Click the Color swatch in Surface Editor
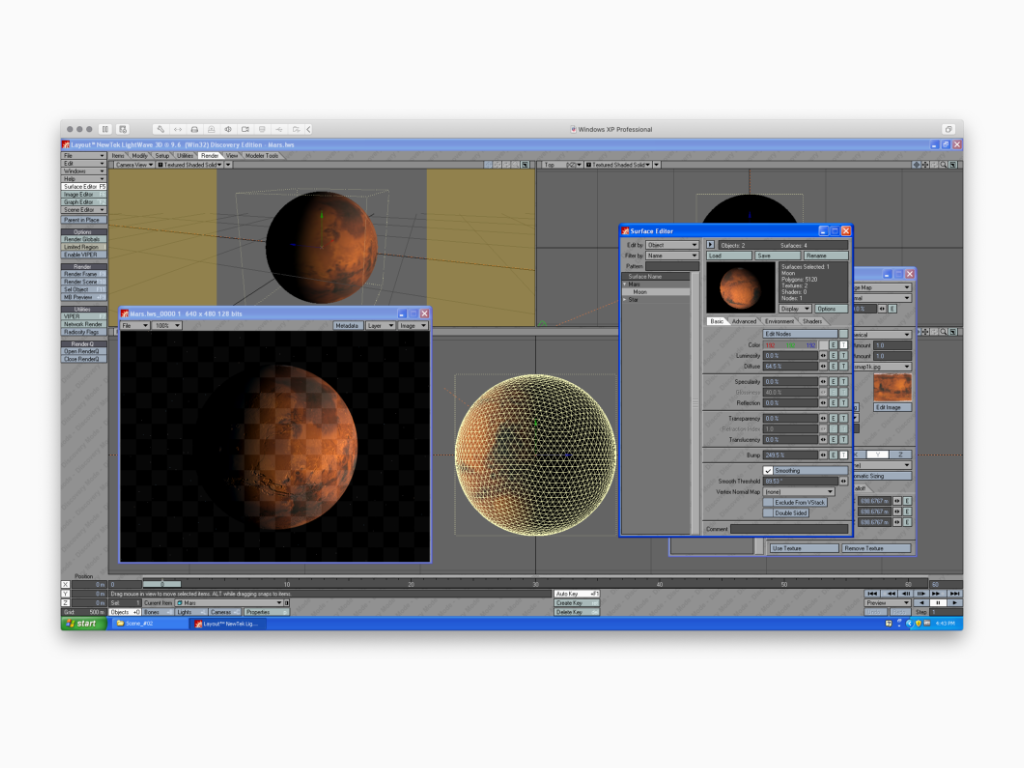 [x=824, y=345]
